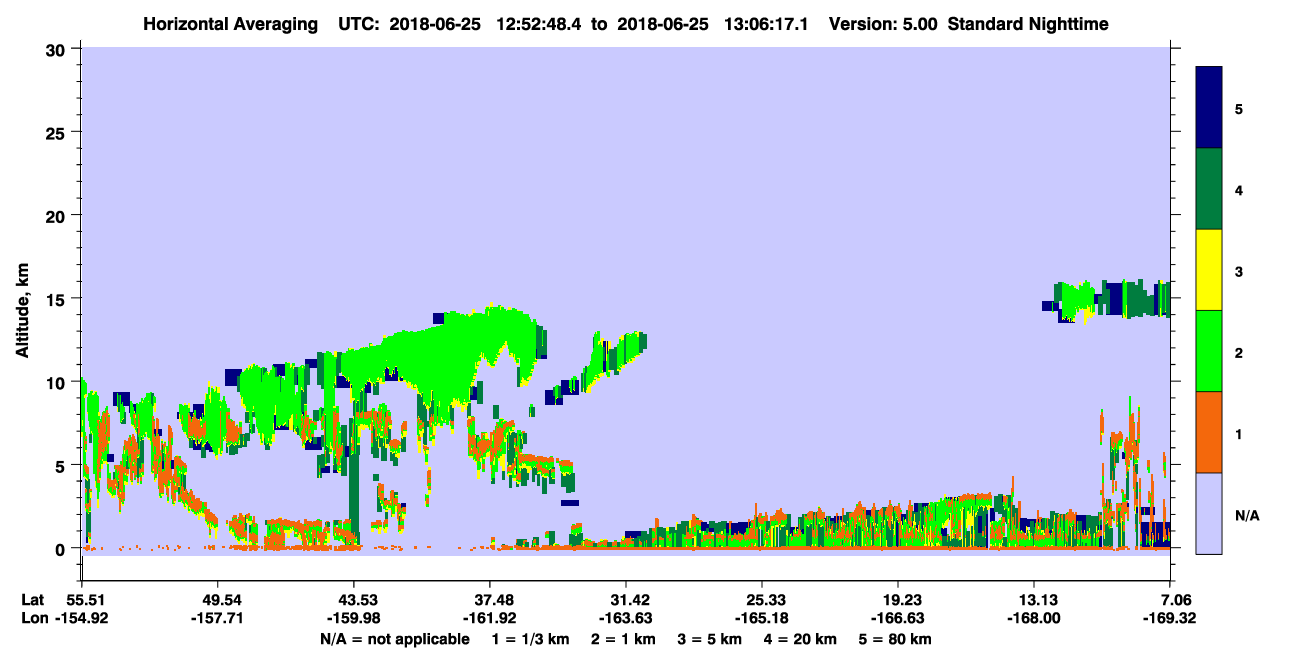Click the "2 = 1 km" legend note
The image size is (1300, 667).
pos(624,639)
